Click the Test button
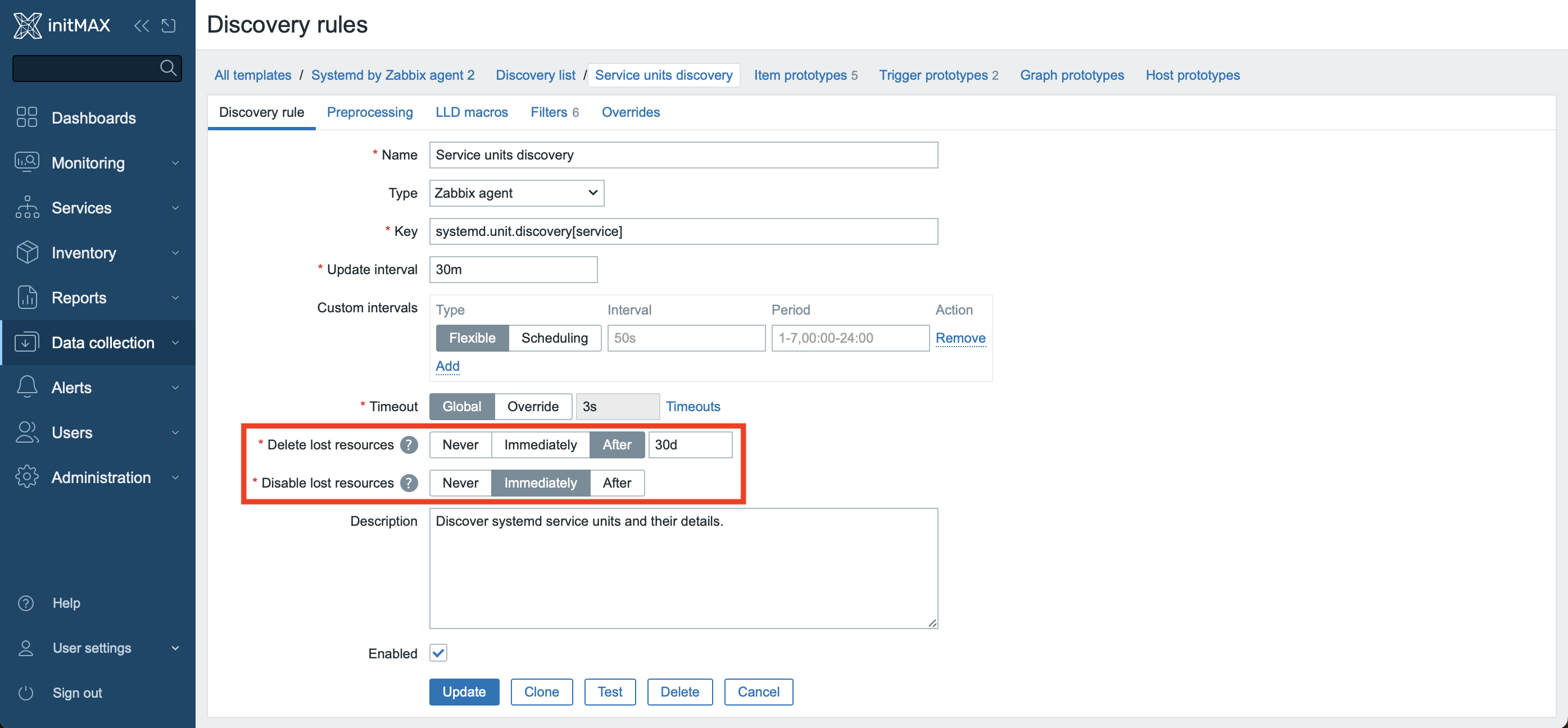 (x=609, y=692)
